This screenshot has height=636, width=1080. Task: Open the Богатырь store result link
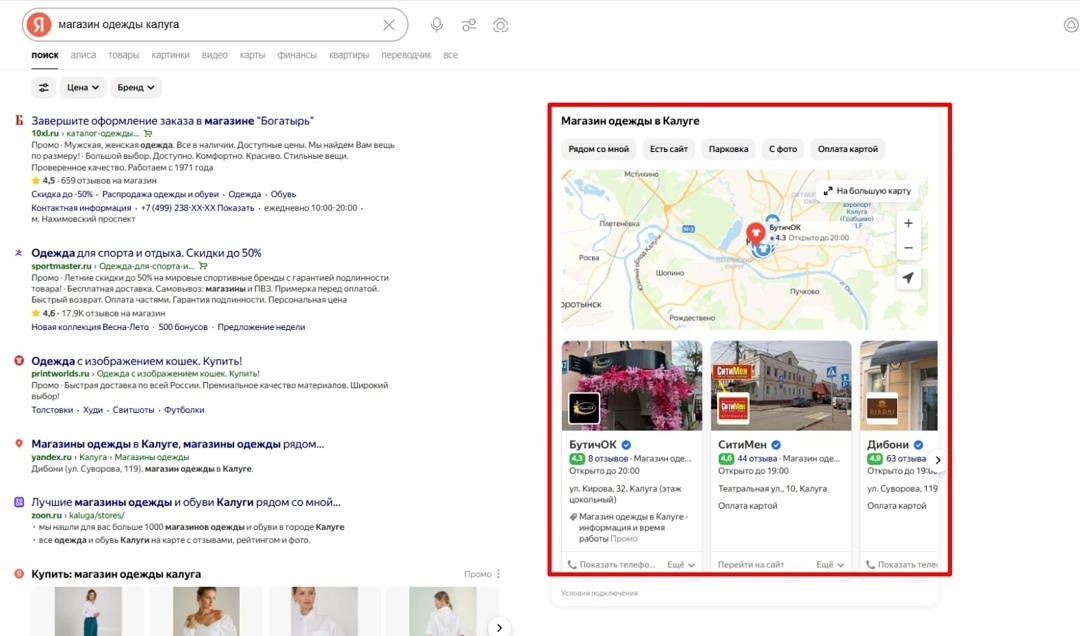point(172,121)
